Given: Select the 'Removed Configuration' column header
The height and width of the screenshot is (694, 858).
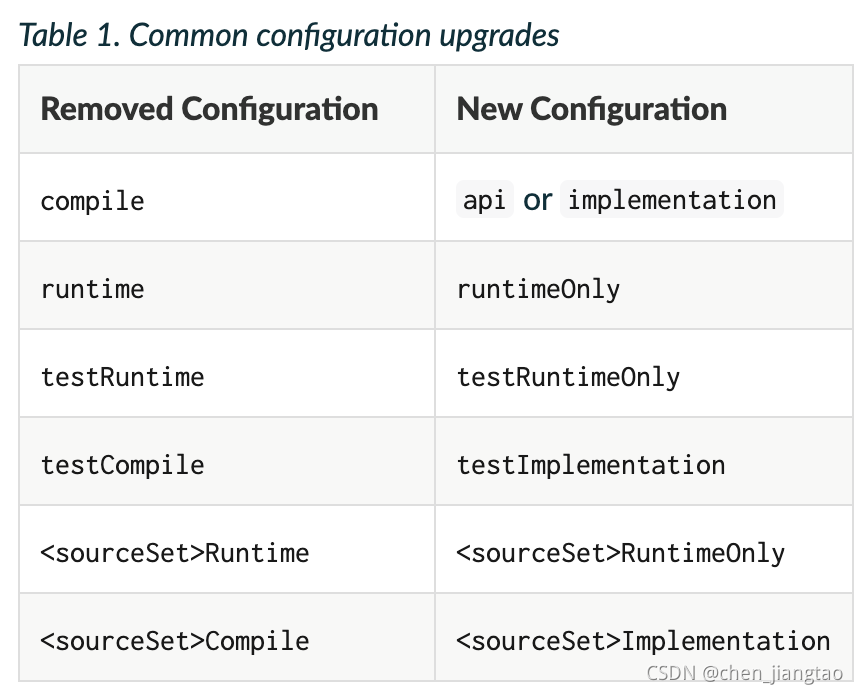Looking at the screenshot, I should point(209,109).
